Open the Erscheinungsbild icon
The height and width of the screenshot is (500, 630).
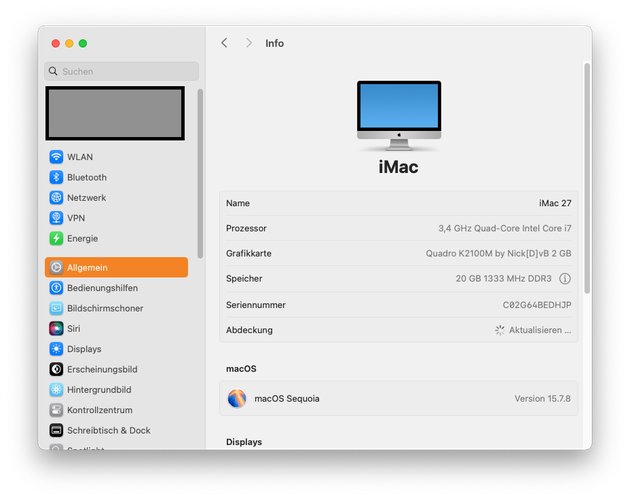click(56, 369)
